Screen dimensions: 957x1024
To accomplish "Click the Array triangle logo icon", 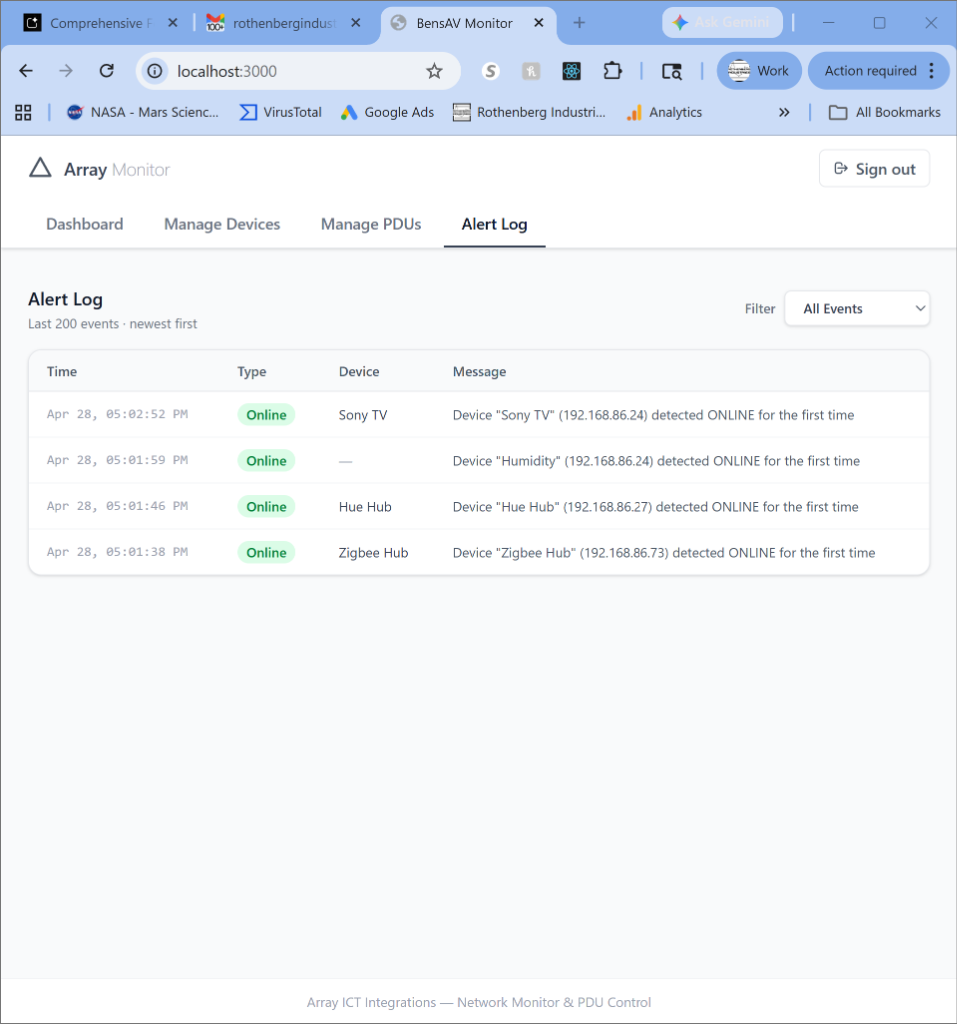I will coord(40,168).
